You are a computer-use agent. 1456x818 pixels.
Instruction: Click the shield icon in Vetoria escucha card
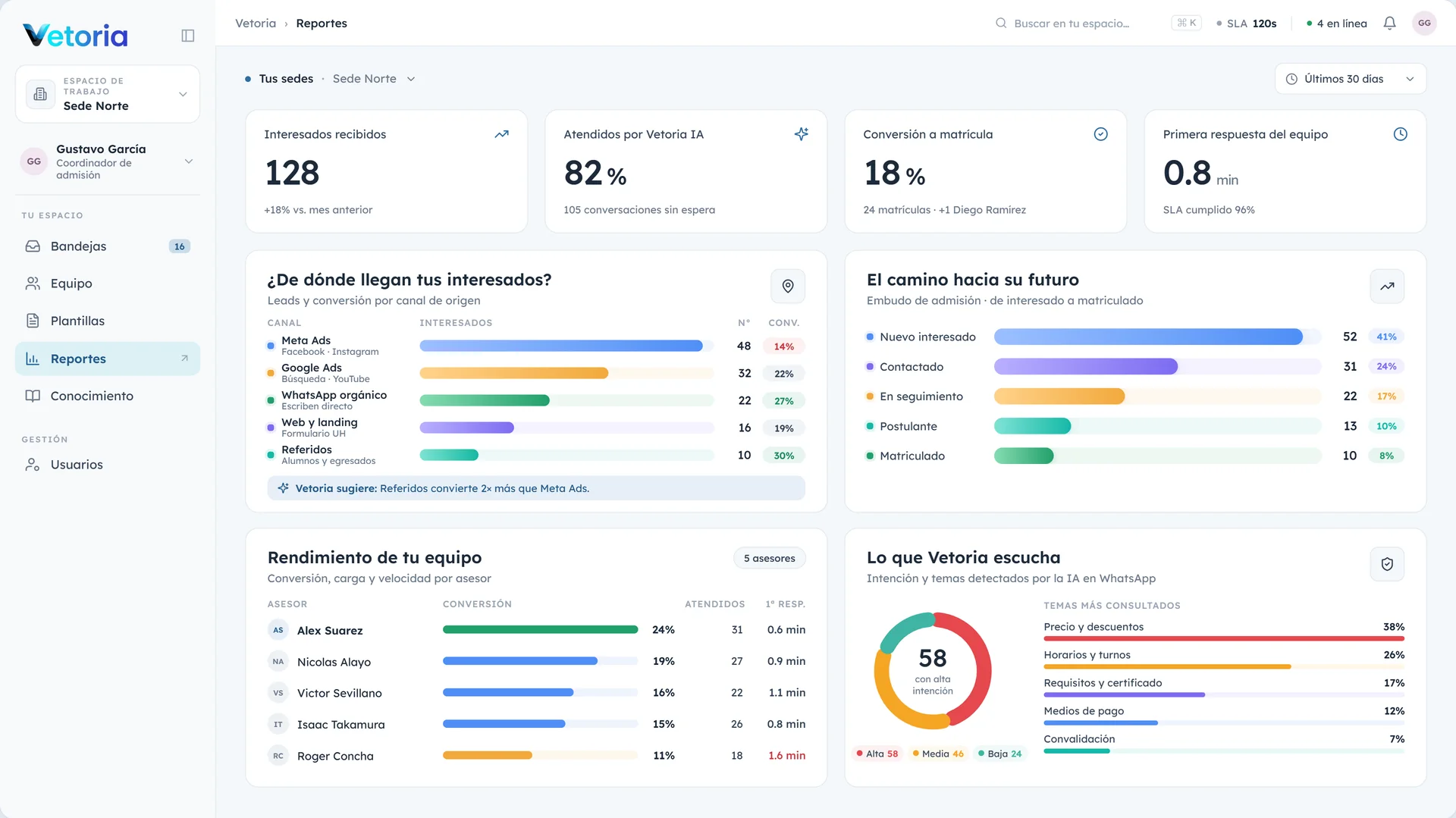[1387, 564]
